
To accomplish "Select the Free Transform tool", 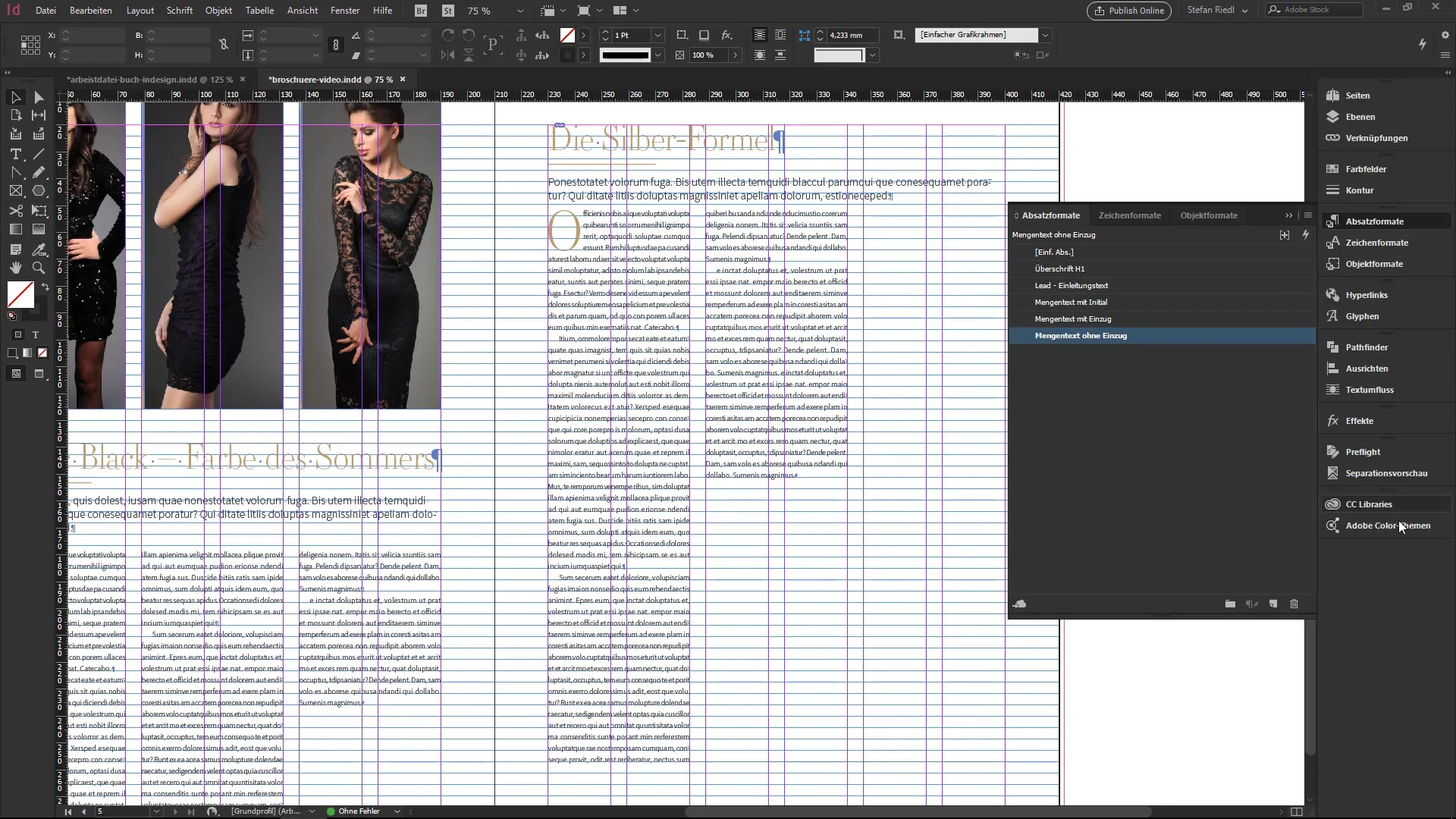I will click(39, 210).
